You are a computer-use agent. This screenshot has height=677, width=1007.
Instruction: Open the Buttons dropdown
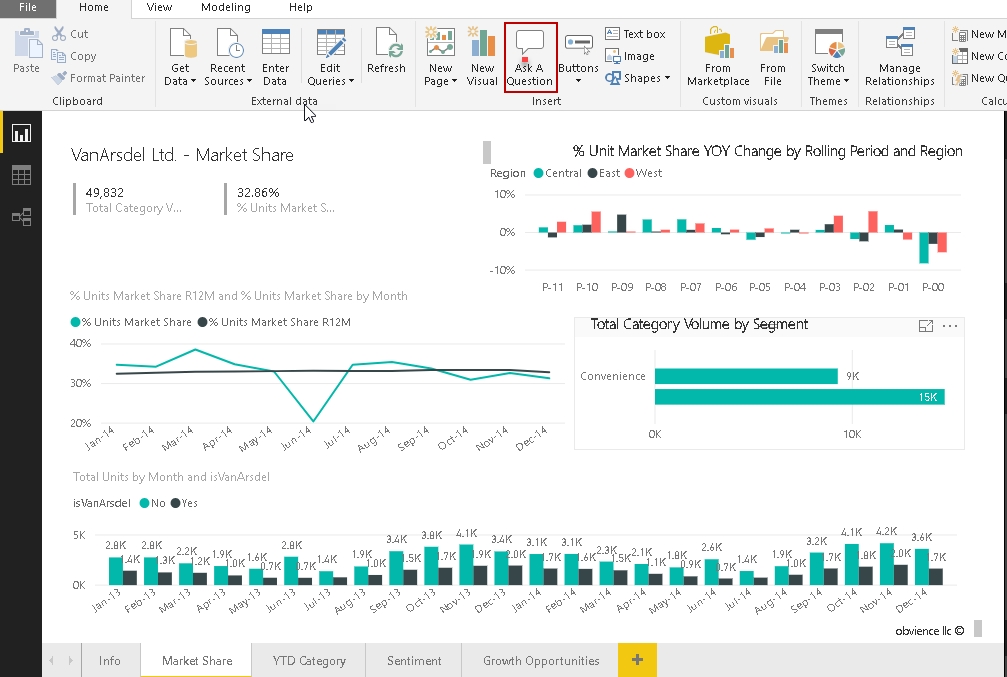click(578, 57)
